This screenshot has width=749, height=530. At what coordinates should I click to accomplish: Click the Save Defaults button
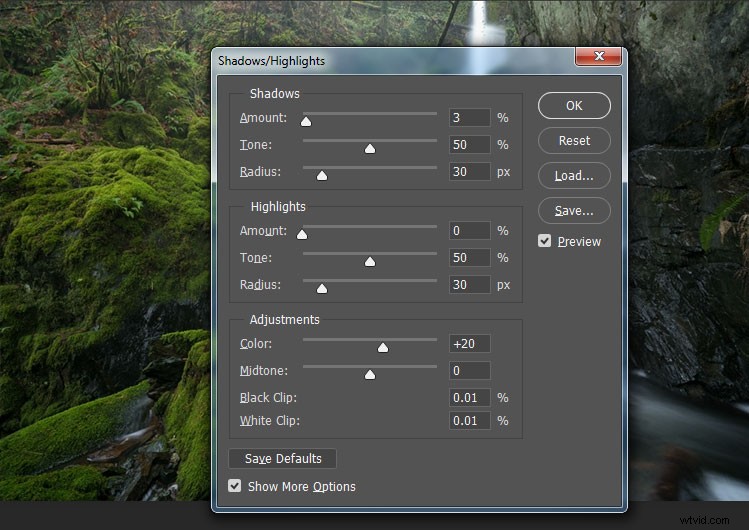(x=283, y=458)
